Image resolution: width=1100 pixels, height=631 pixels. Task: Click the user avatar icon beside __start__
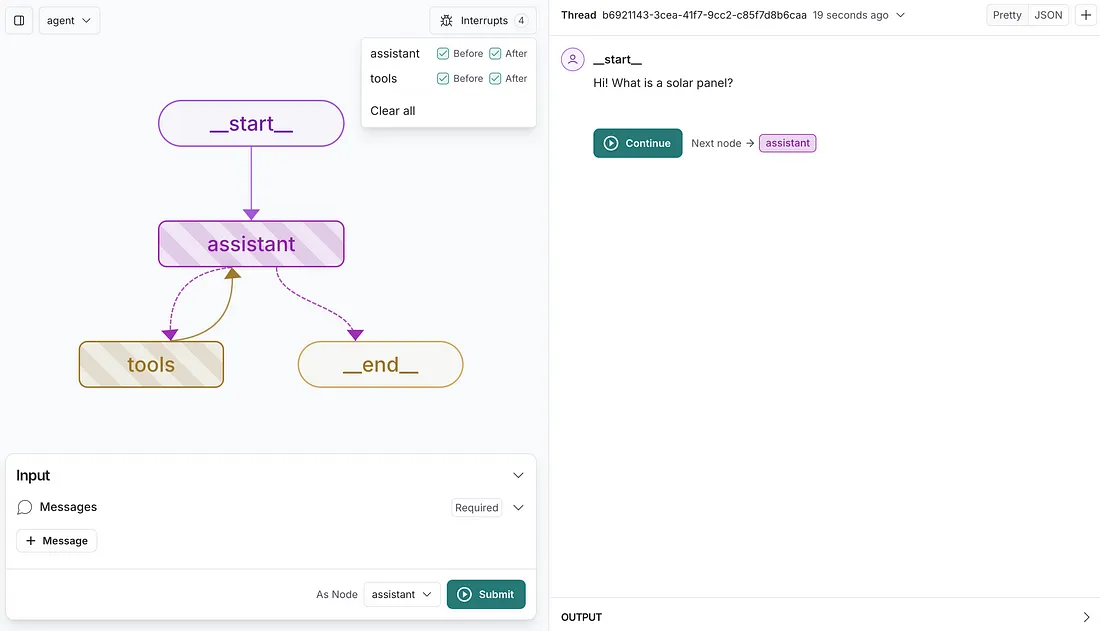[572, 60]
